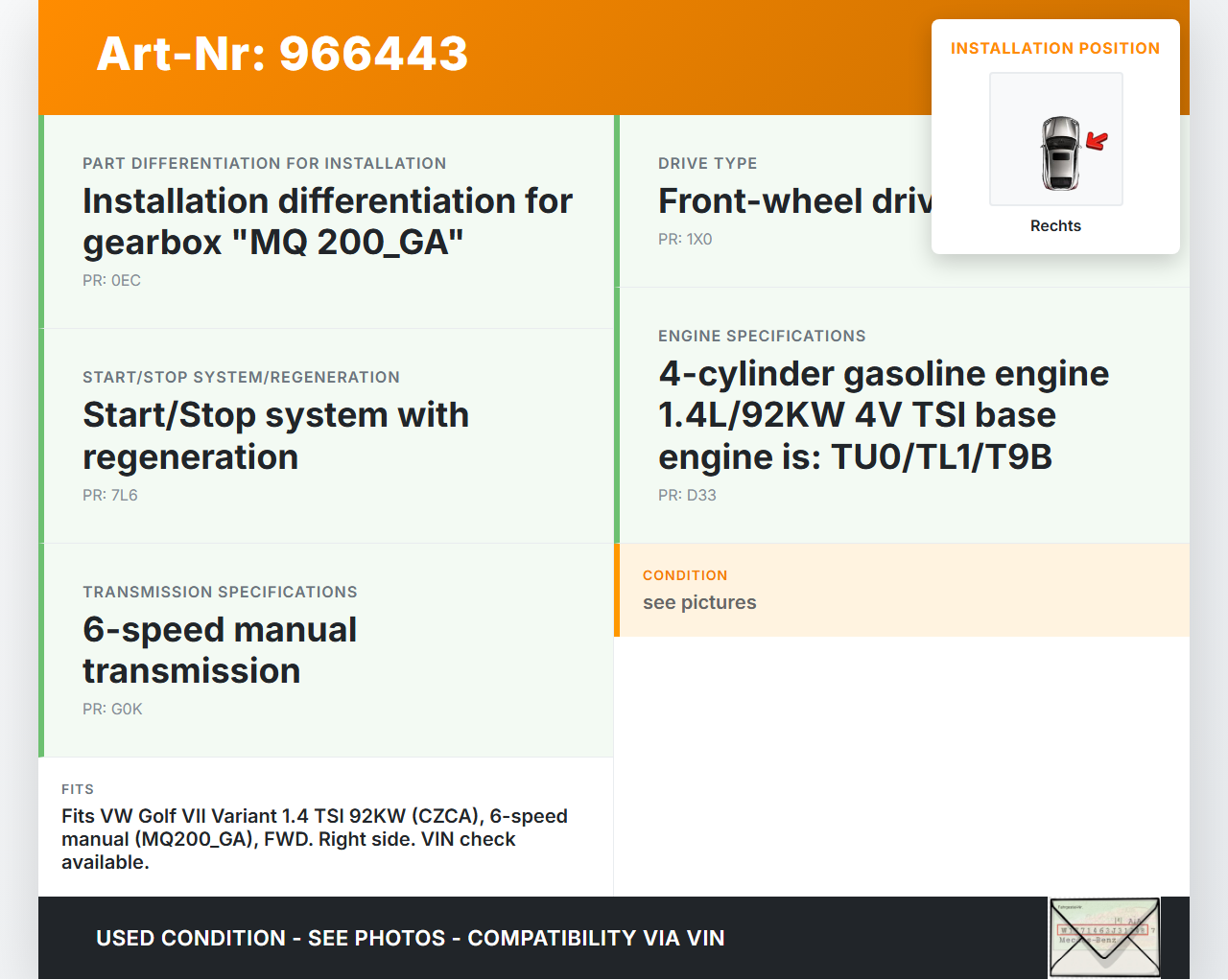Click the Used Condition footer banner text

tap(410, 939)
